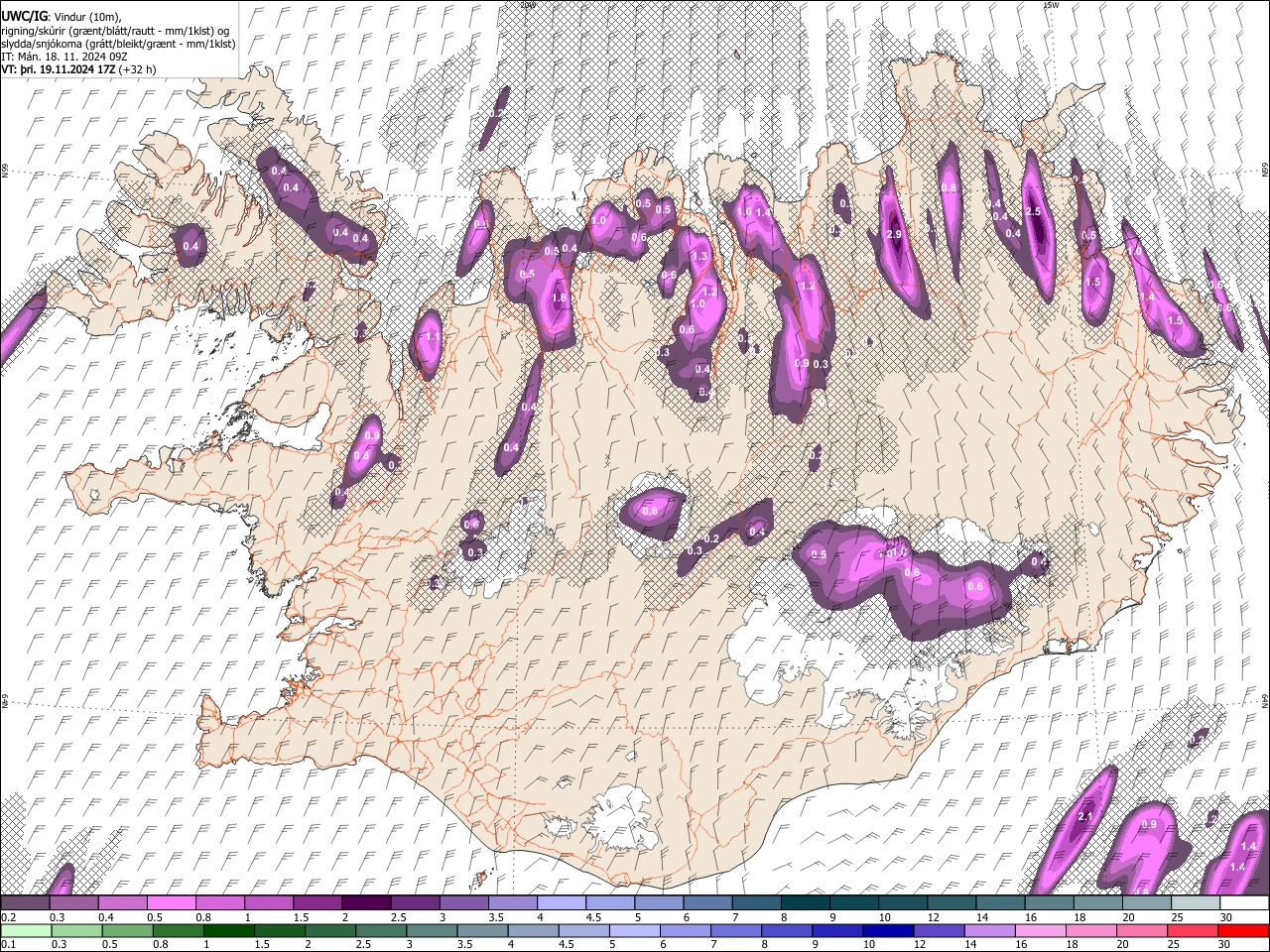Screen dimensions: 1270x952
Task: Pick the green rain swatch starting at 0.5
Action: coord(127,930)
